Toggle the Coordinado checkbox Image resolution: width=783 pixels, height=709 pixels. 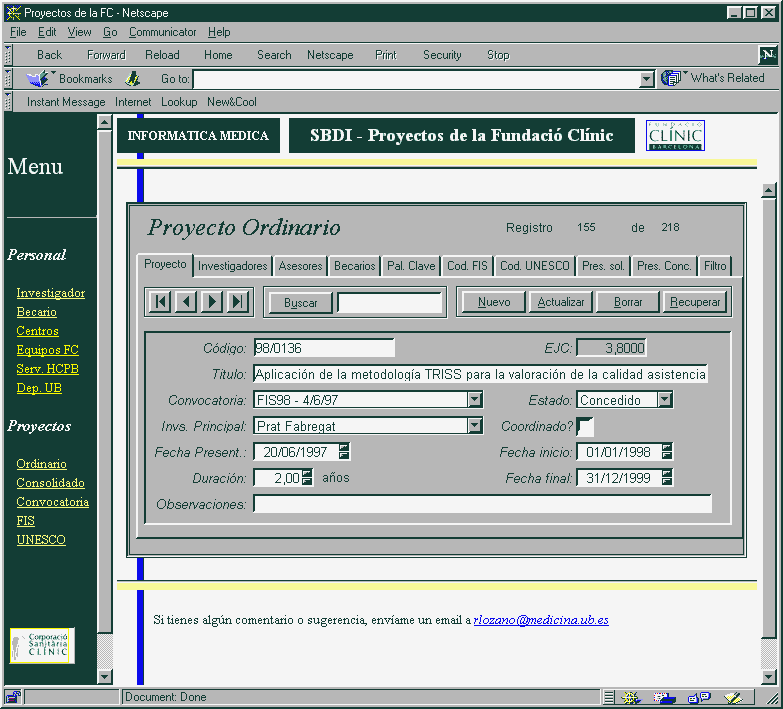[585, 427]
